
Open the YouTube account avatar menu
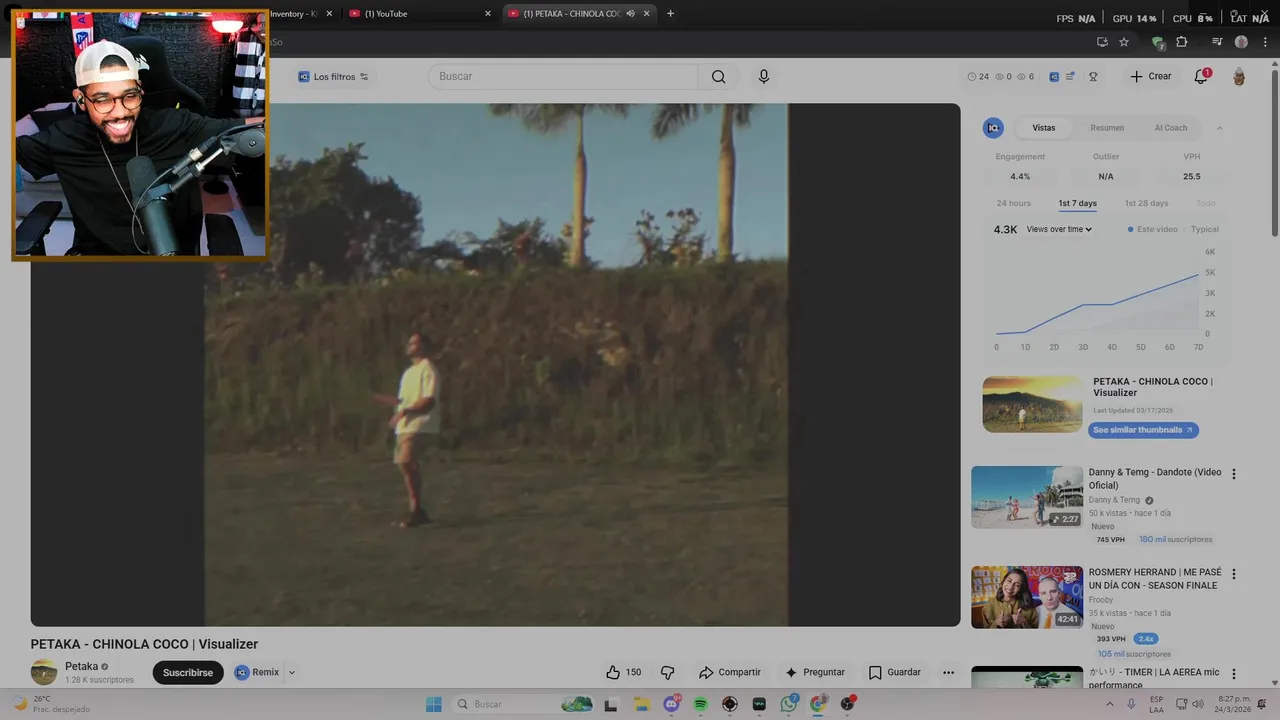[x=1239, y=77]
